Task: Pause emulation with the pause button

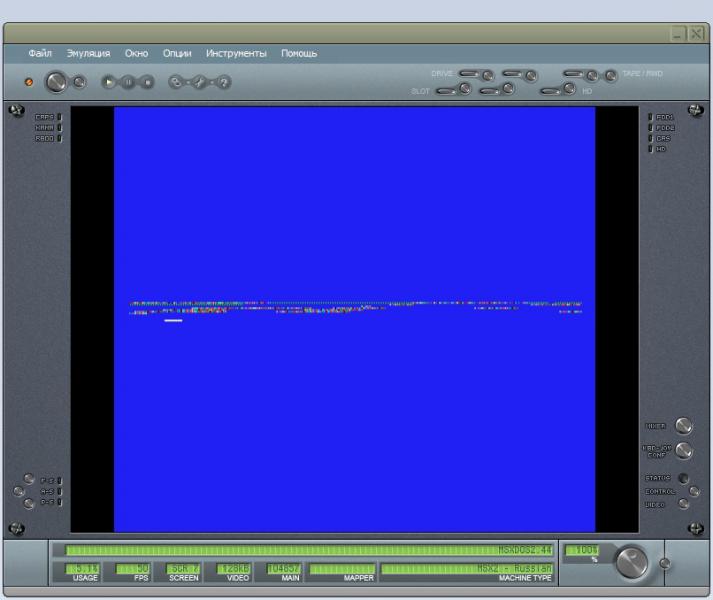Action: (128, 83)
